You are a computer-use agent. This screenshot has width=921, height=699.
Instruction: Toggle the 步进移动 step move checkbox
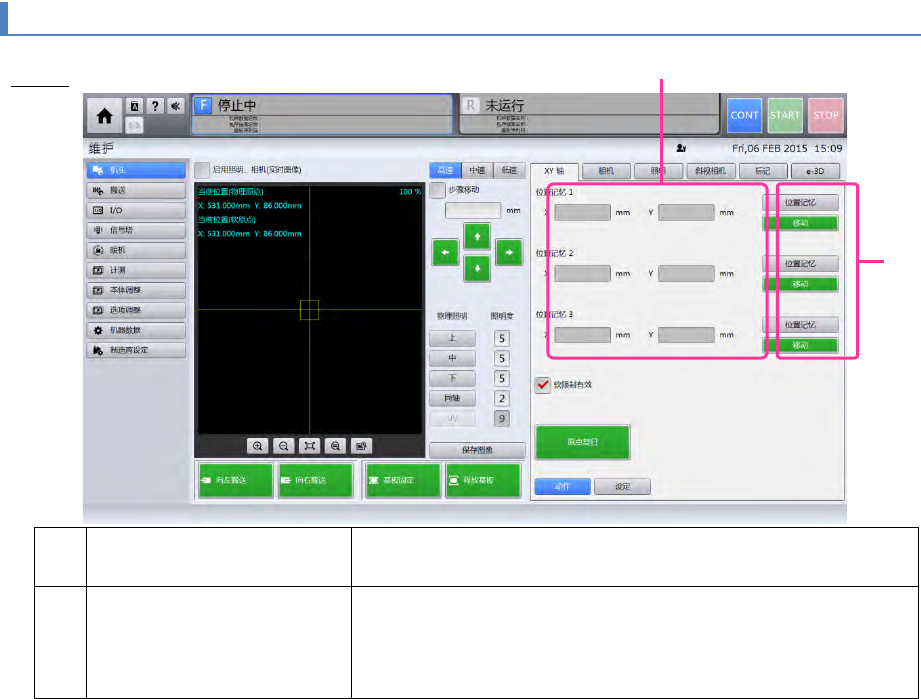[436, 190]
